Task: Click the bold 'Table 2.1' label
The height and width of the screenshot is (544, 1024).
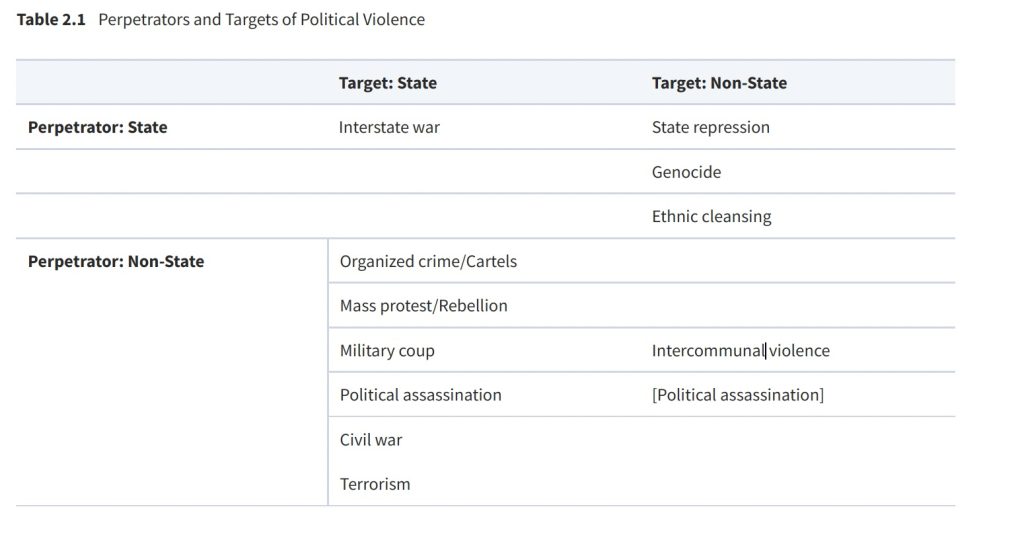Action: (51, 20)
